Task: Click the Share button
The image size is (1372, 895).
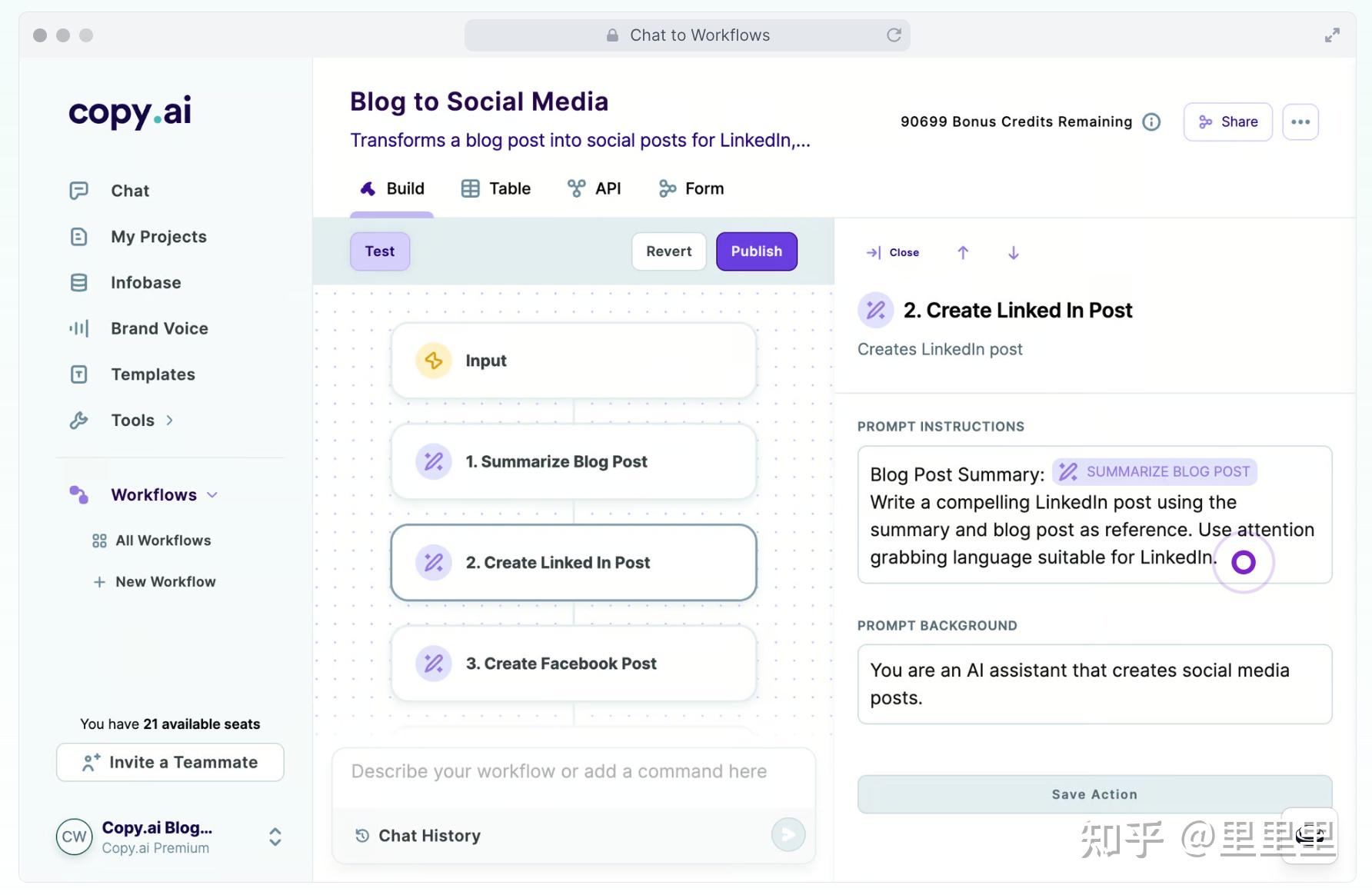Action: [1228, 122]
